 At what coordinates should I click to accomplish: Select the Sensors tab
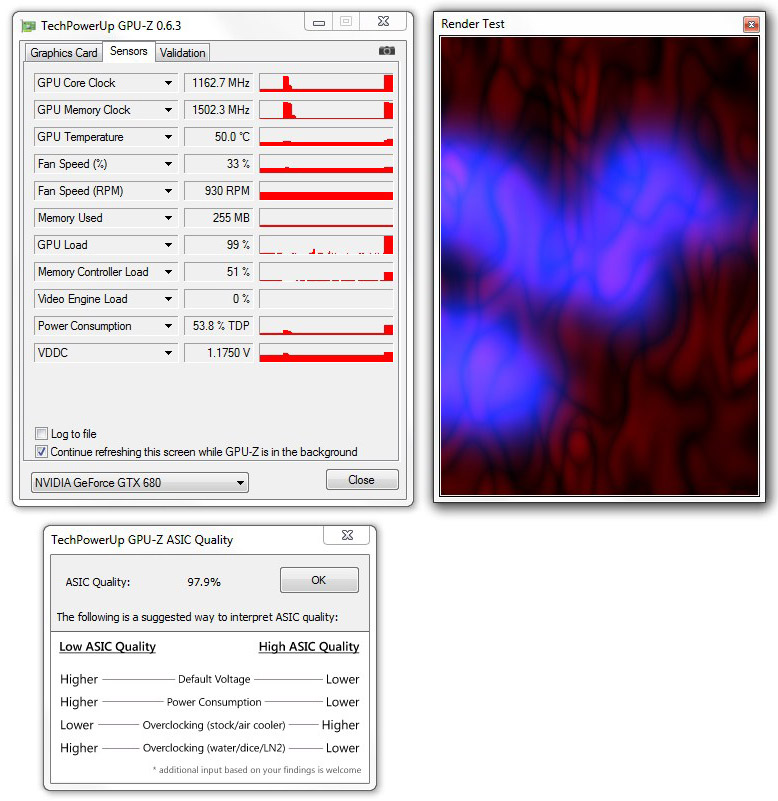click(x=129, y=51)
